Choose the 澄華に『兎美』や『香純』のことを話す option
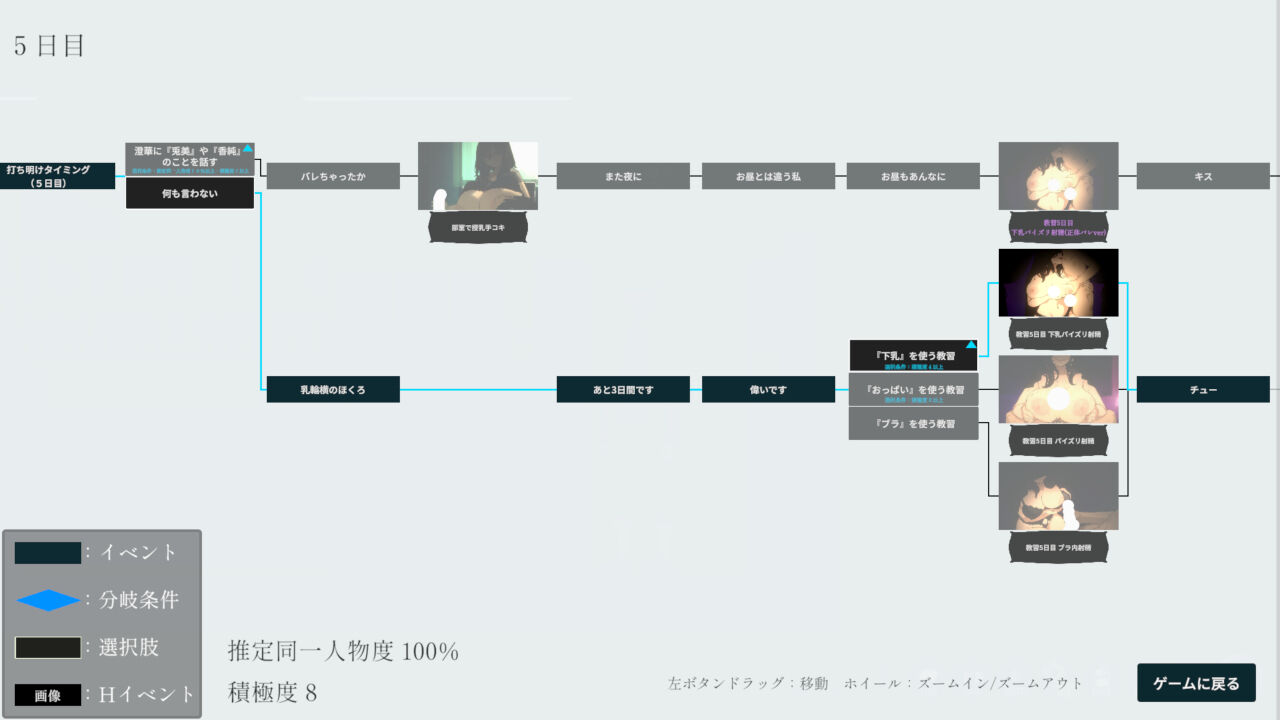Viewport: 1280px width, 720px height. coord(190,160)
